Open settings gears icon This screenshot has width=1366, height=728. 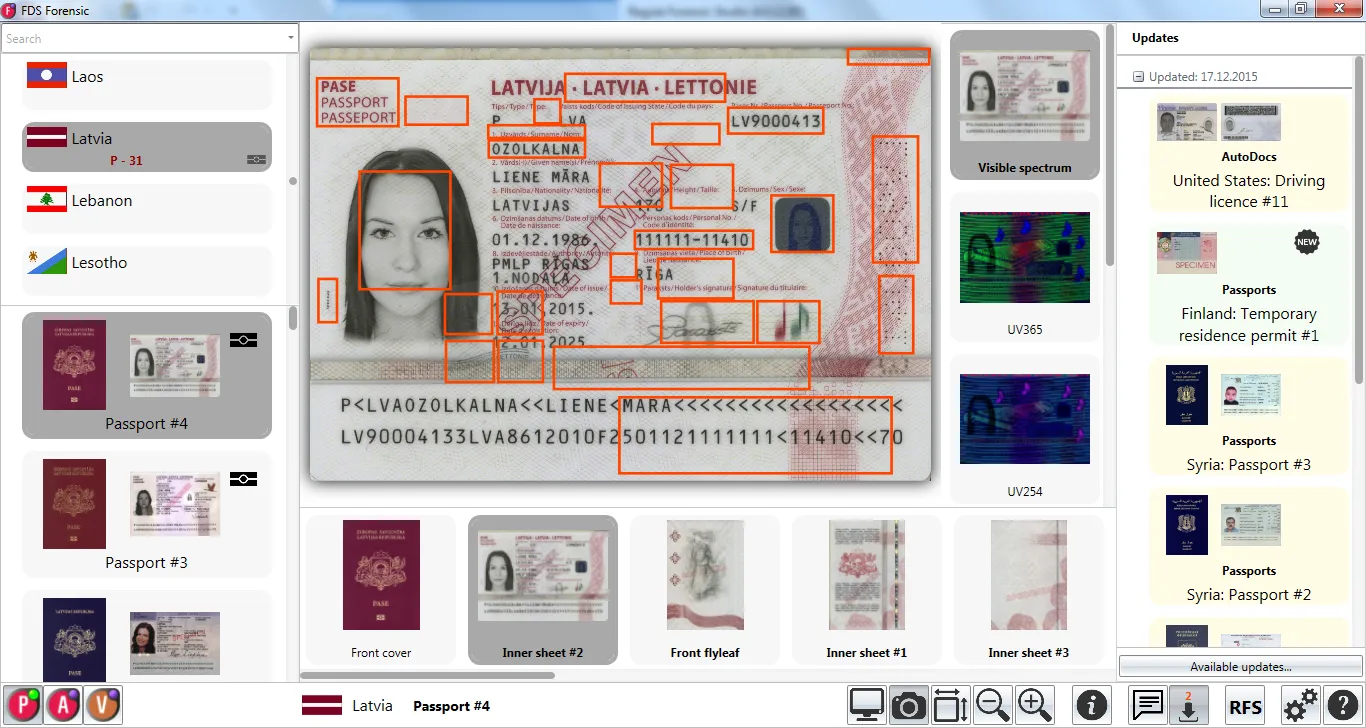tap(1300, 706)
